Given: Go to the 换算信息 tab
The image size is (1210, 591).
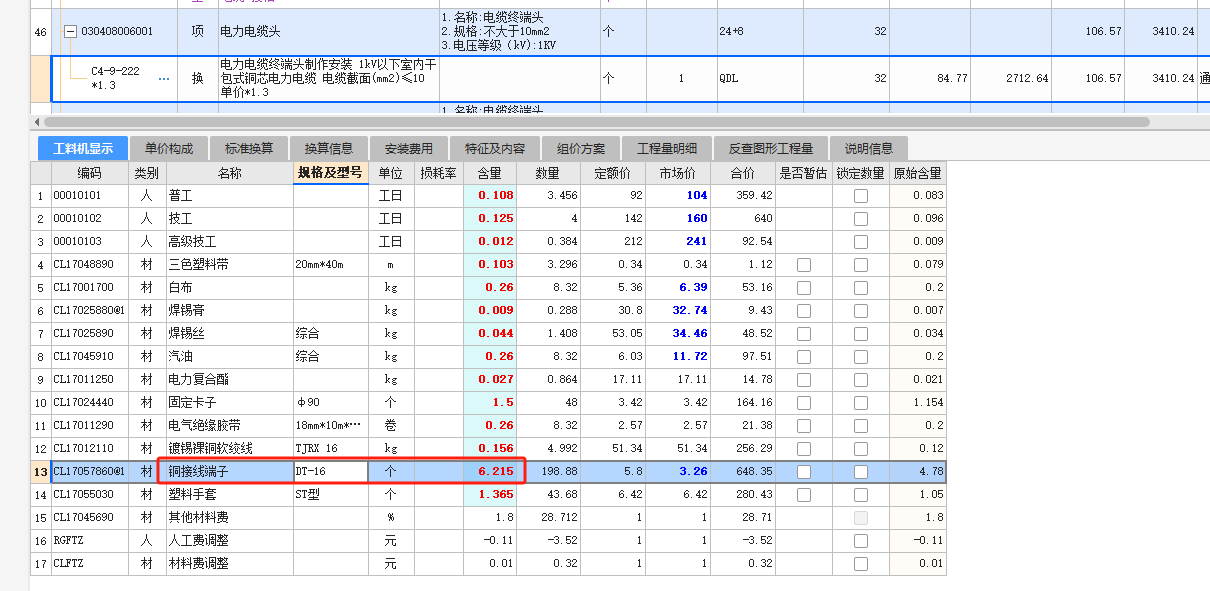Looking at the screenshot, I should [x=329, y=149].
